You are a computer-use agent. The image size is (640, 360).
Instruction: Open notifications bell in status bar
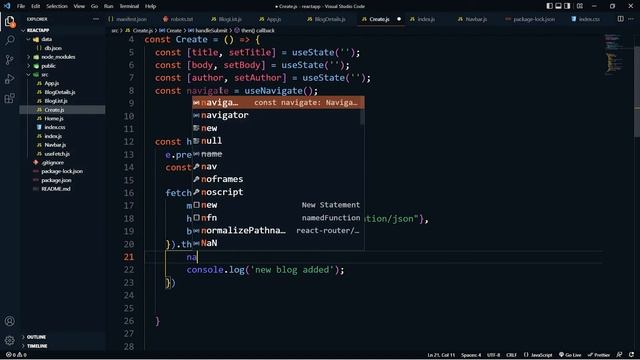coord(632,355)
